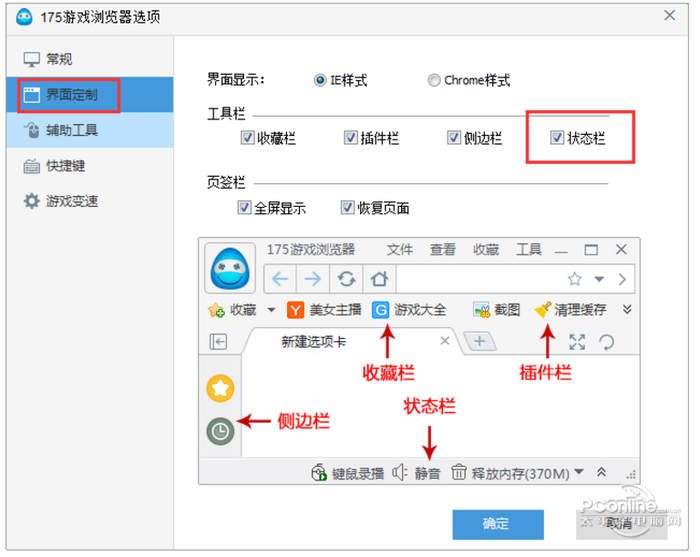Click the 确定 button

click(498, 524)
